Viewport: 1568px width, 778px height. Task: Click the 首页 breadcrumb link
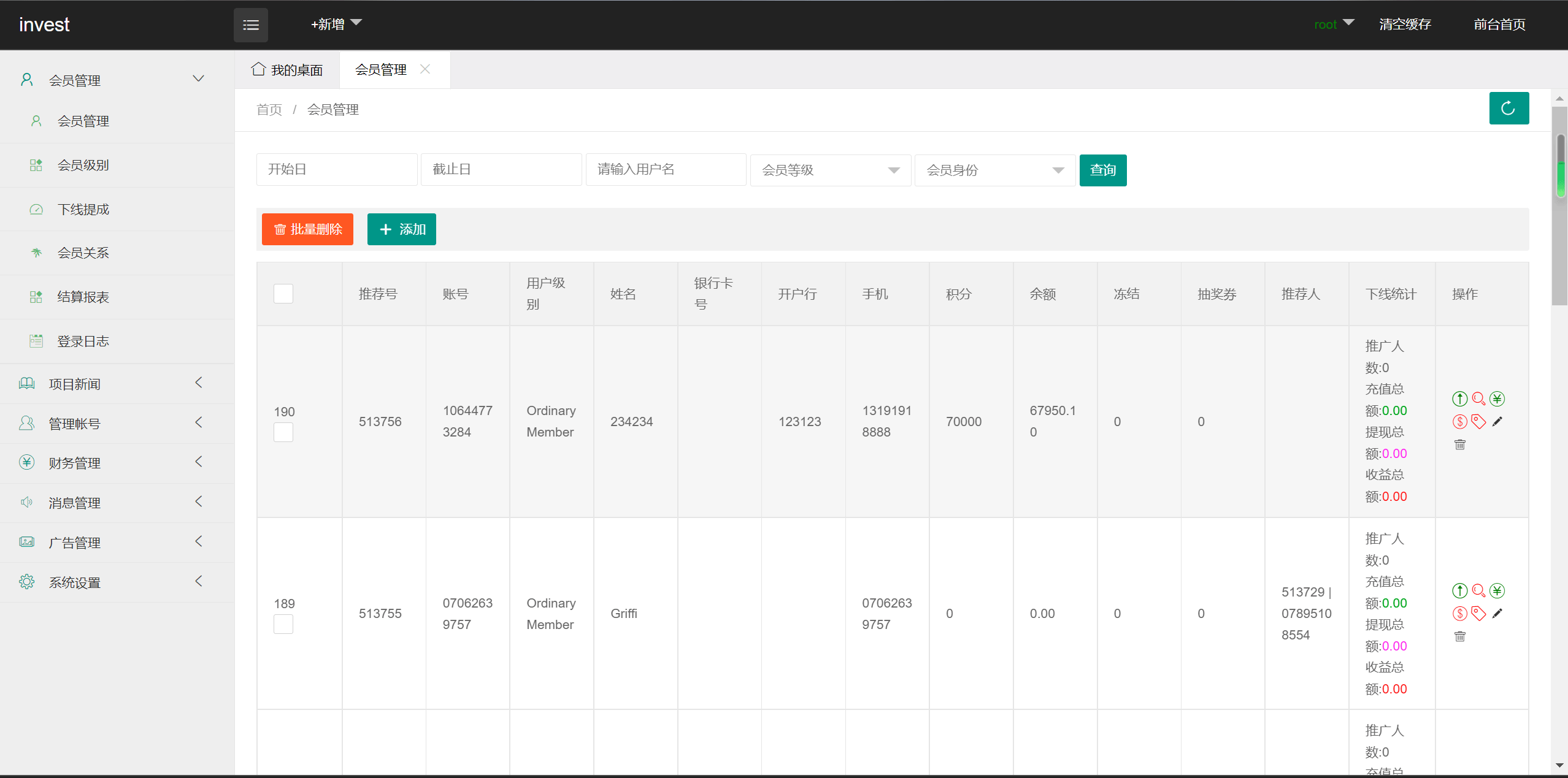[x=269, y=110]
